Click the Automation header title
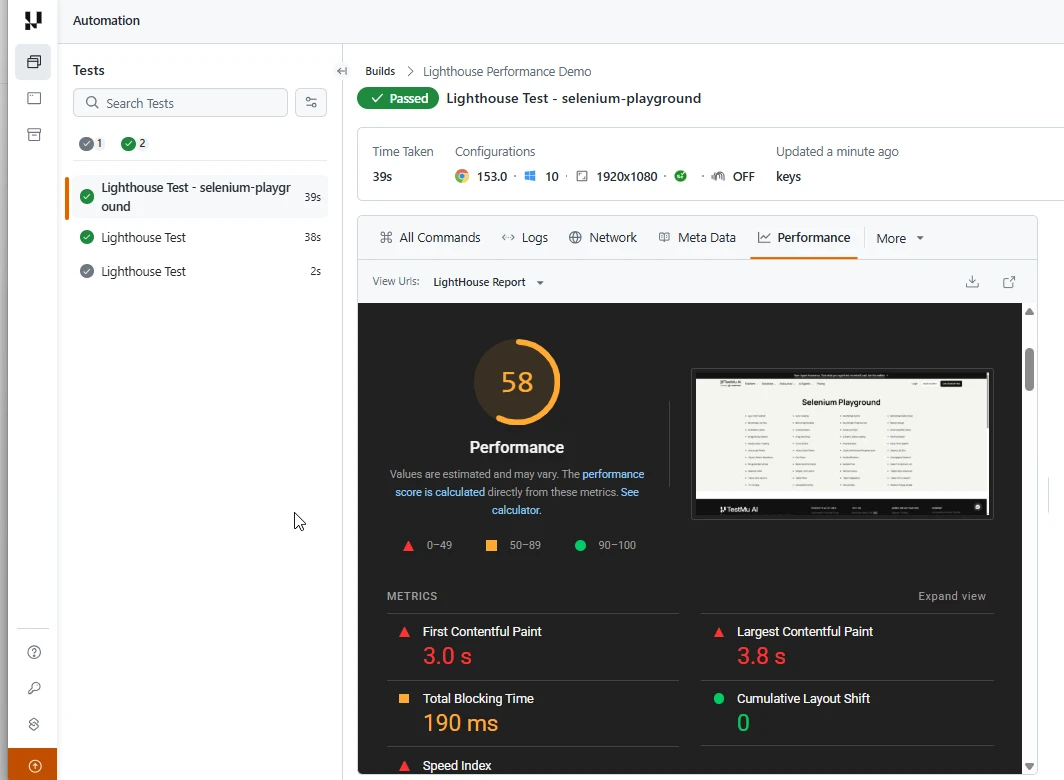This screenshot has height=780, width=1064. tap(107, 20)
